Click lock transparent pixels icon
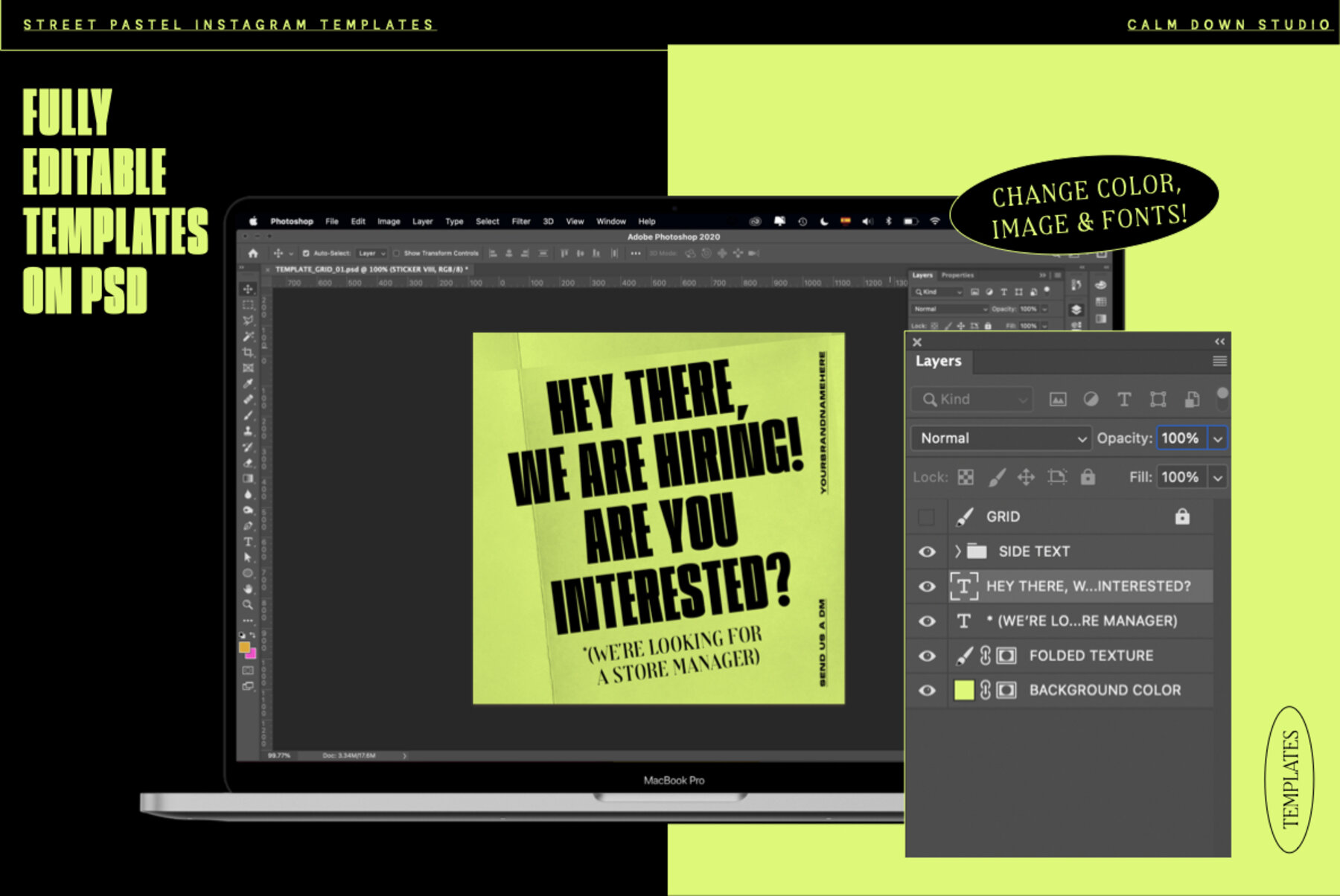 click(x=966, y=477)
